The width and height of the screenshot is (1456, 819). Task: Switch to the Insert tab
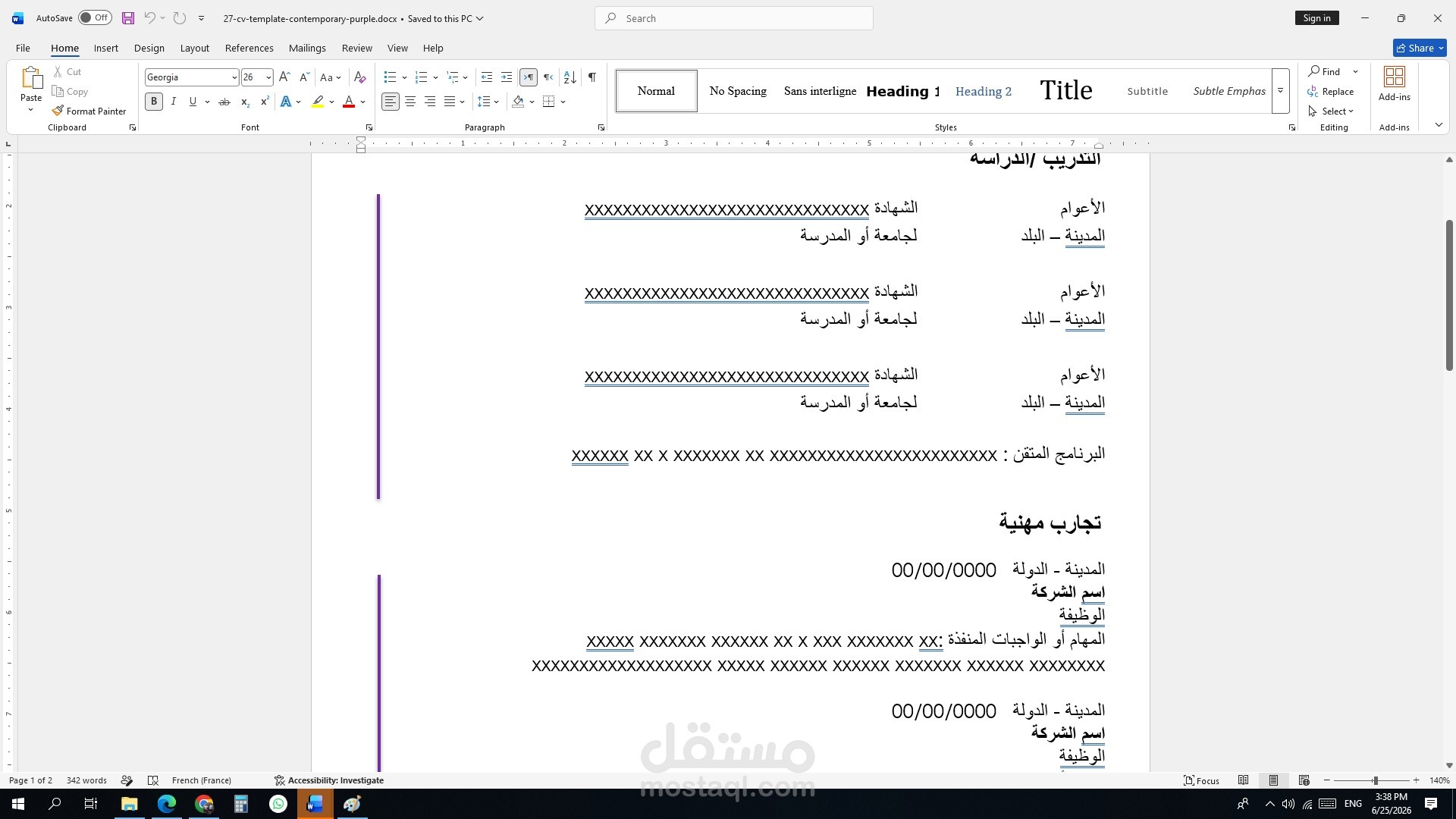coord(106,48)
